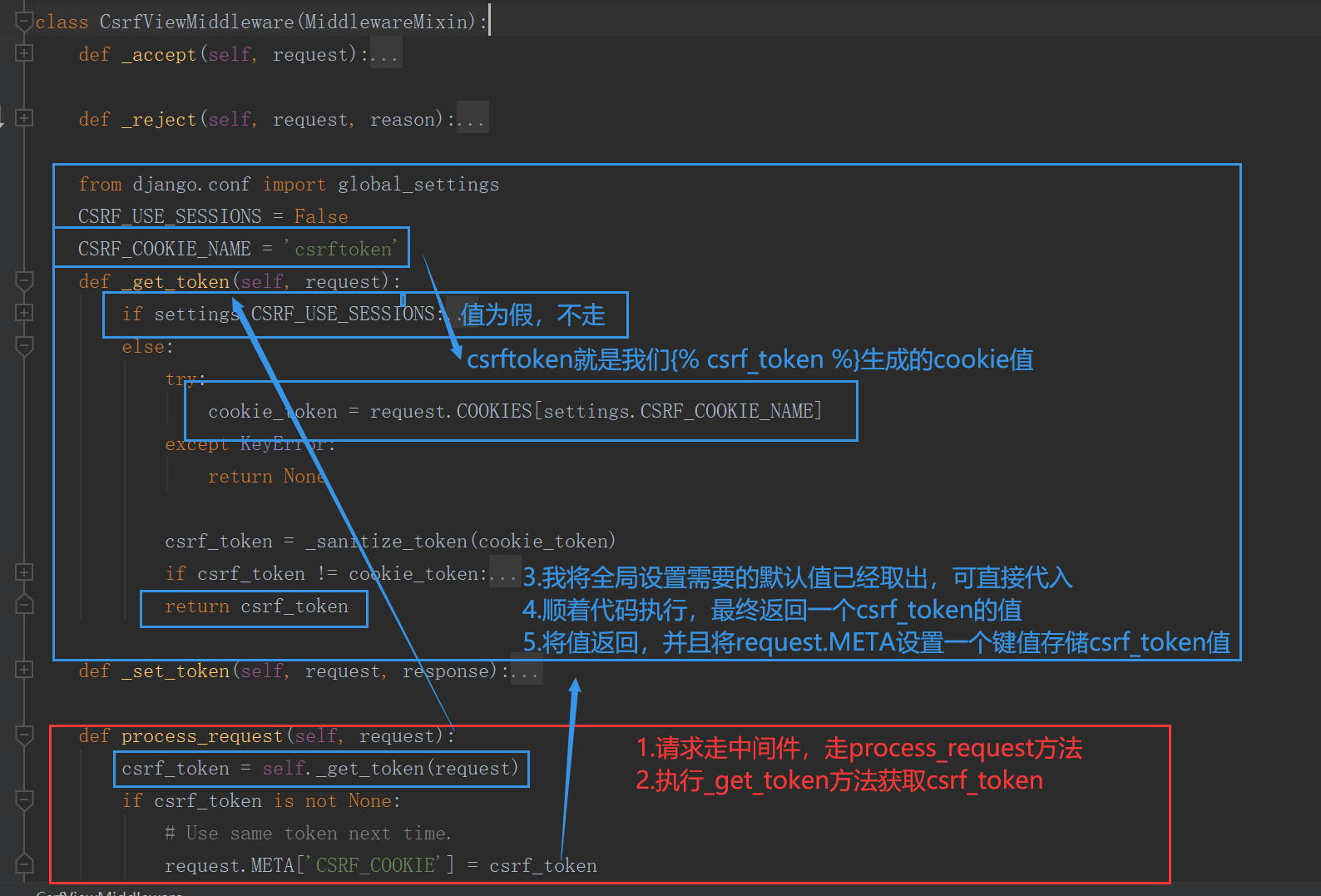This screenshot has width=1321, height=896.
Task: Click 'self._get_token(request)' call
Action: 391,768
